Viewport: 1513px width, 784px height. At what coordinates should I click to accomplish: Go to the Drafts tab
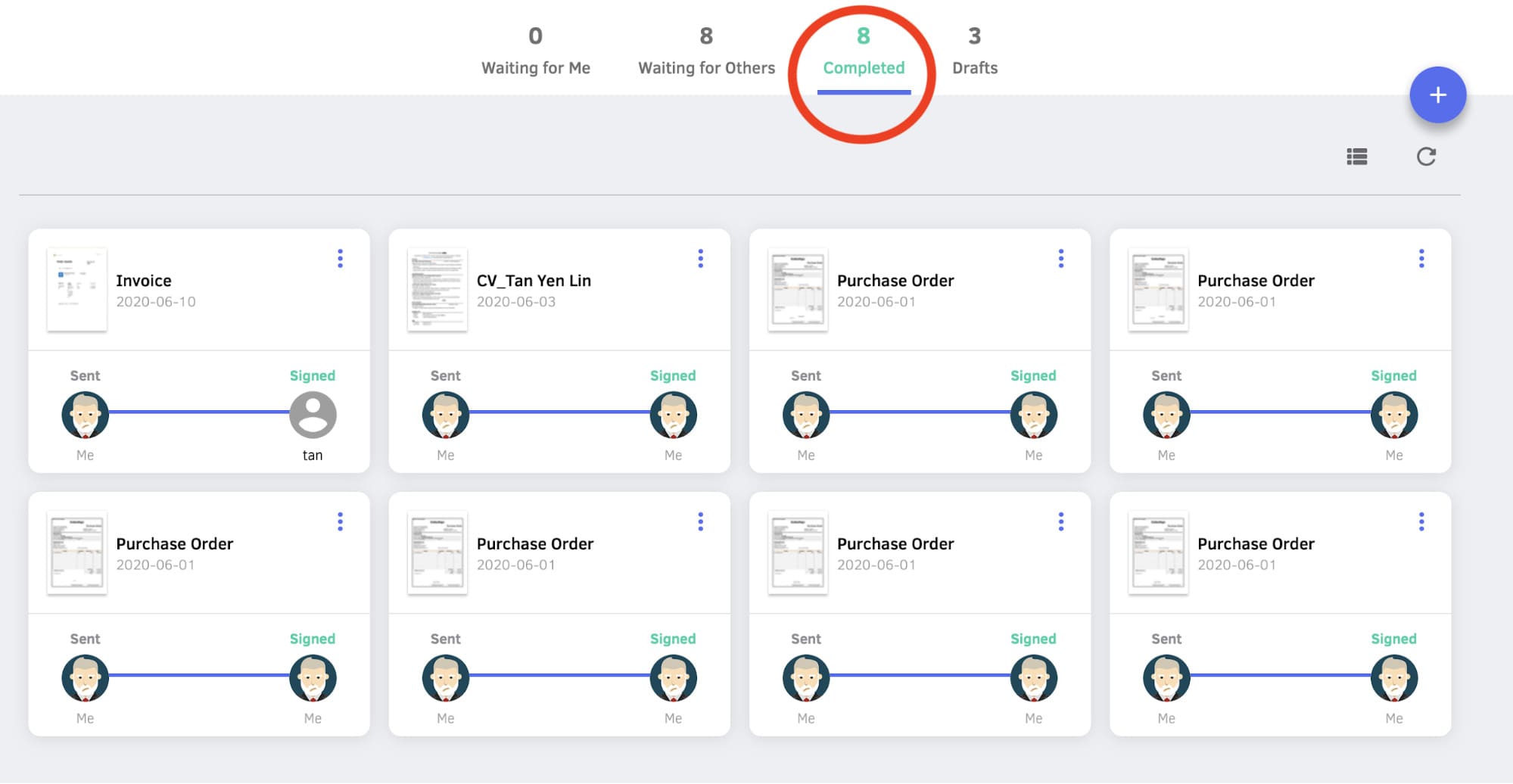[x=974, y=51]
